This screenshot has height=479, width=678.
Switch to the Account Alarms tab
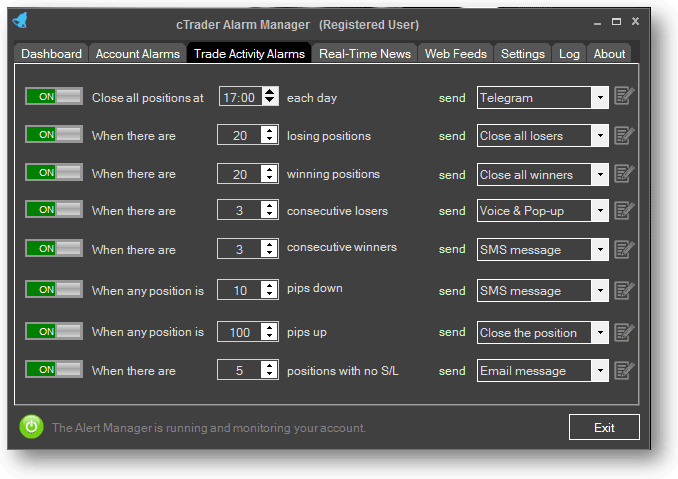point(138,54)
